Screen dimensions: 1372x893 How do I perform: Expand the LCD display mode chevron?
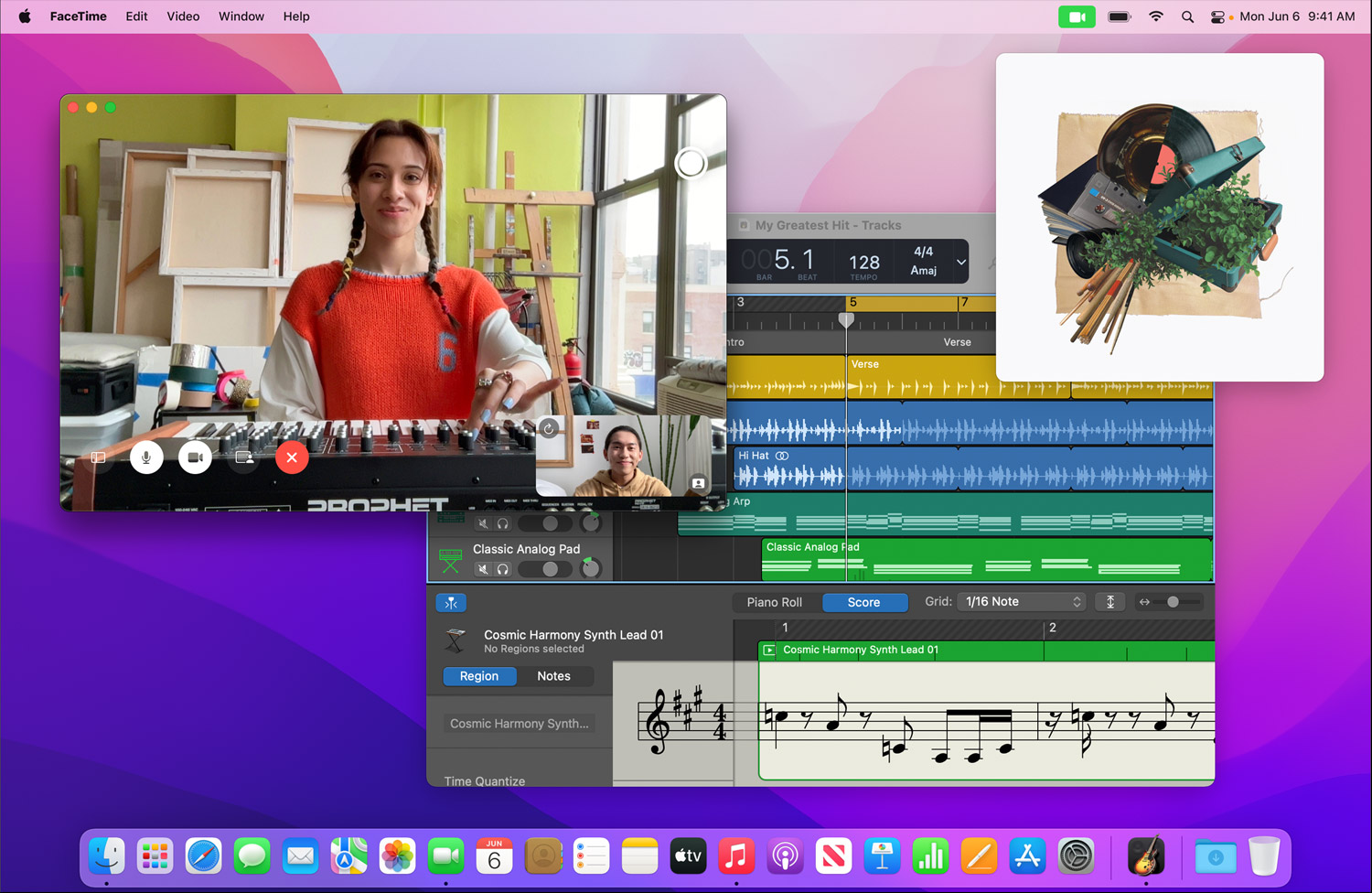tap(961, 263)
